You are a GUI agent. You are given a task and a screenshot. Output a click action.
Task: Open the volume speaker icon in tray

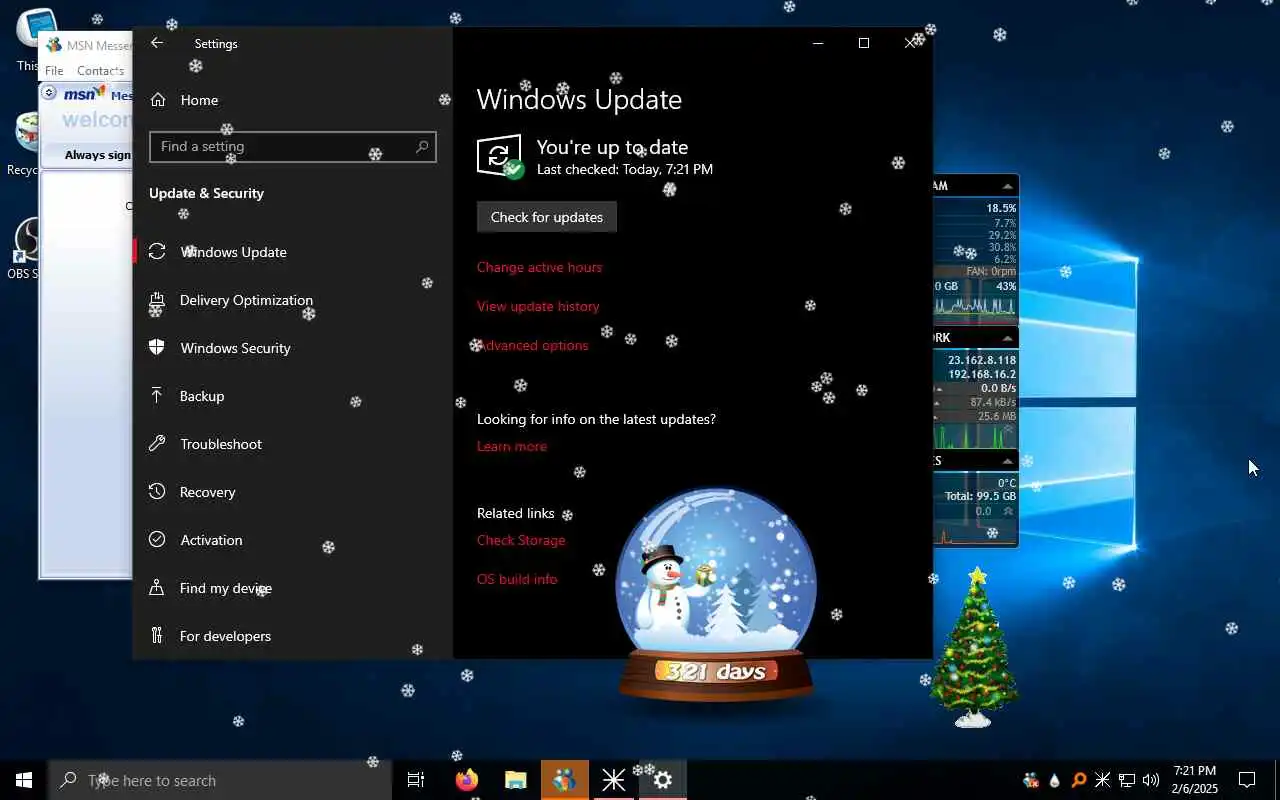(x=1151, y=780)
